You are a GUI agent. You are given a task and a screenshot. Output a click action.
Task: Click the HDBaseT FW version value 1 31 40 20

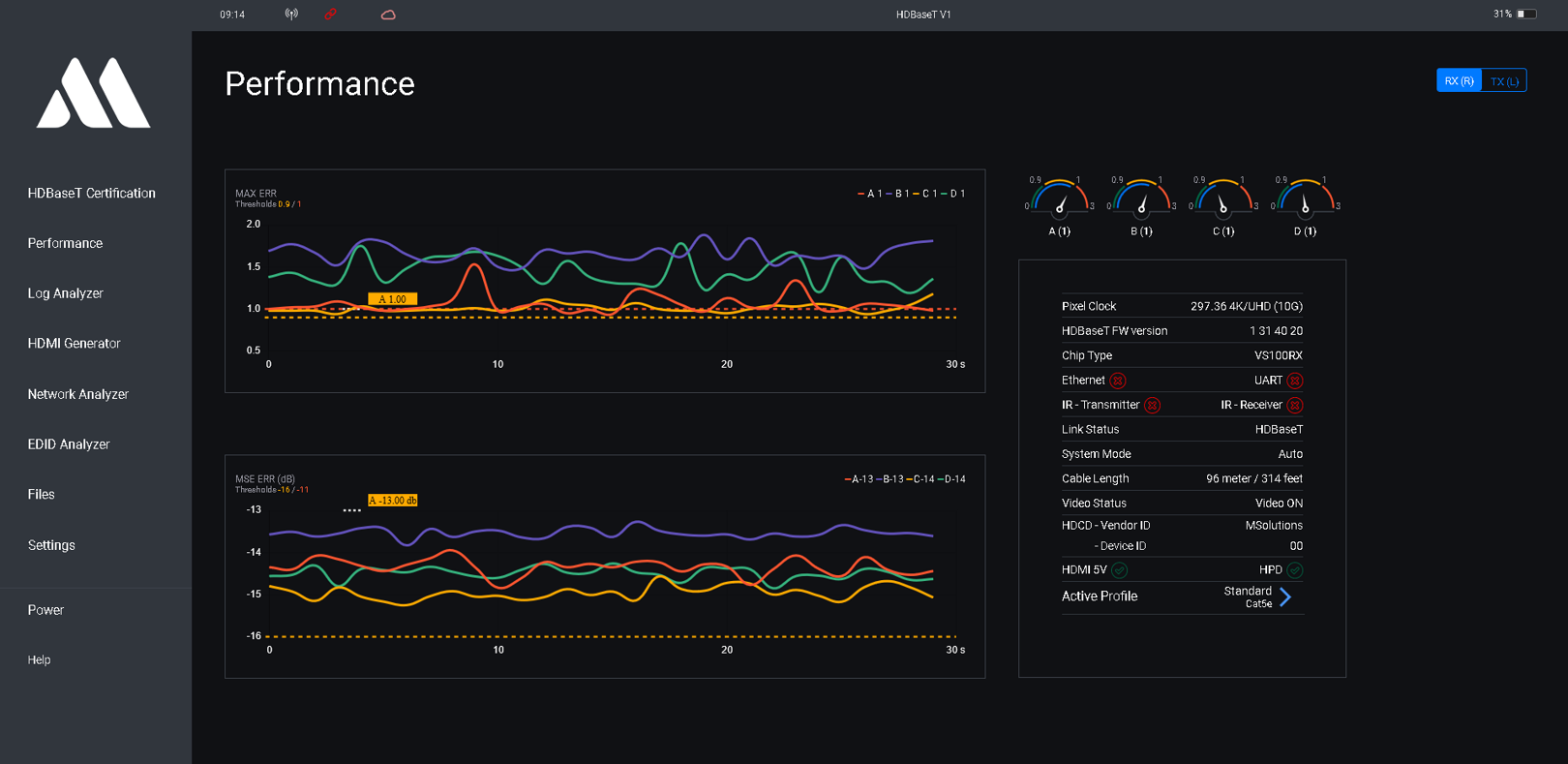point(1276,331)
